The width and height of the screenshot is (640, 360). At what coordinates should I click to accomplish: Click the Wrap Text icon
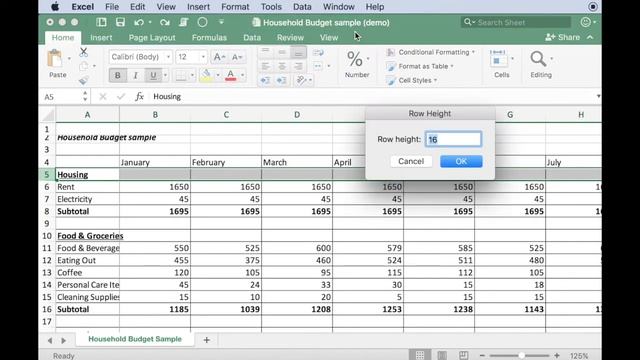tap(318, 52)
